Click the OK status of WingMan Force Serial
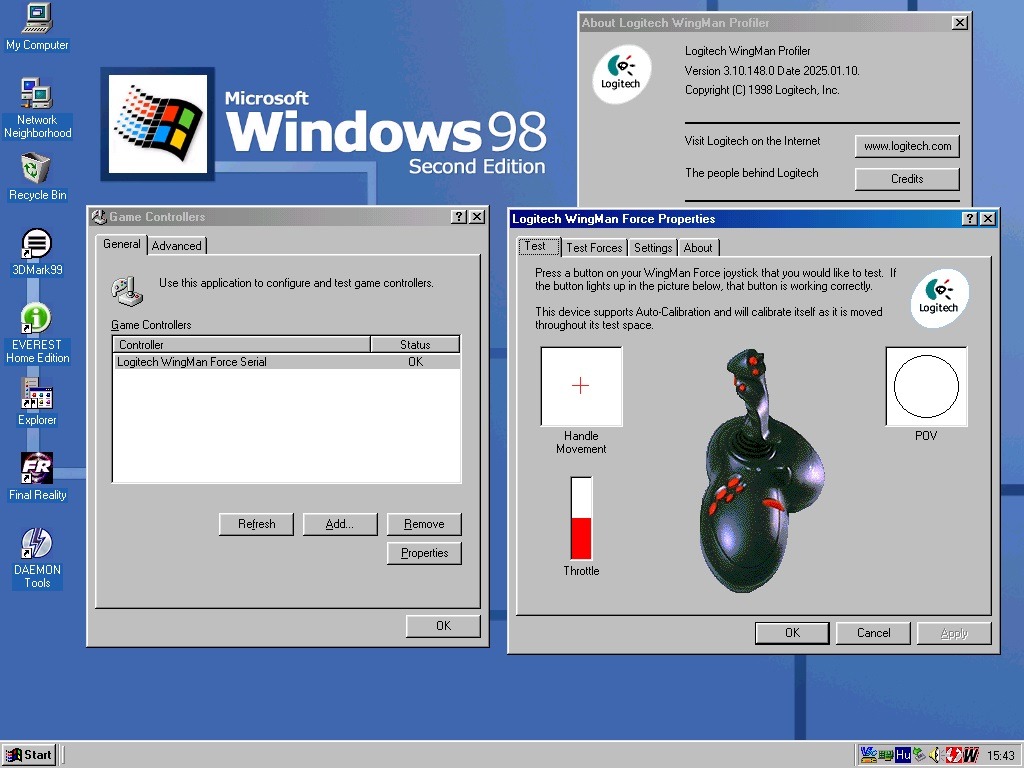This screenshot has height=768, width=1024. [x=415, y=362]
